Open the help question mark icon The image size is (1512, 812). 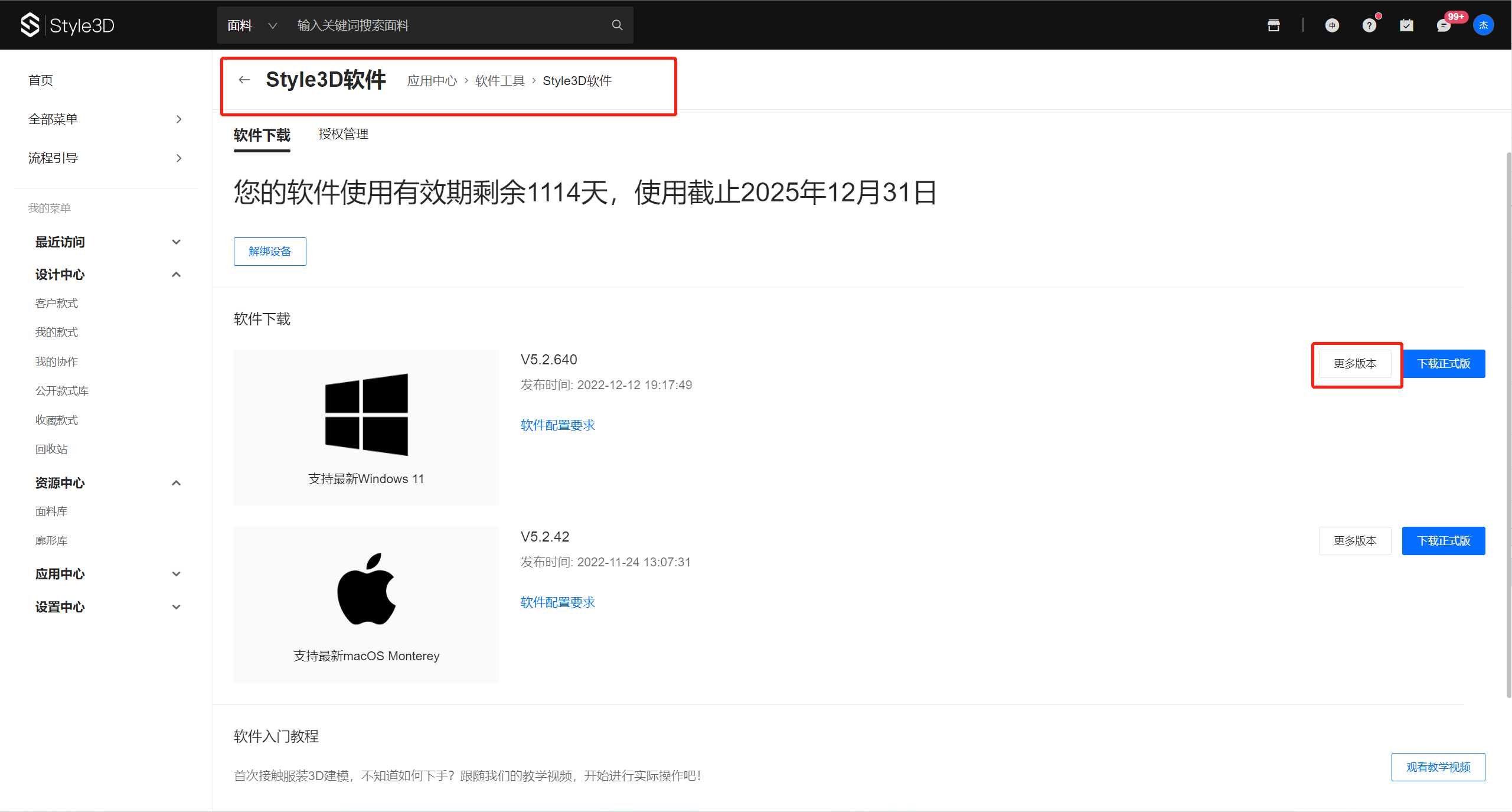click(1369, 25)
